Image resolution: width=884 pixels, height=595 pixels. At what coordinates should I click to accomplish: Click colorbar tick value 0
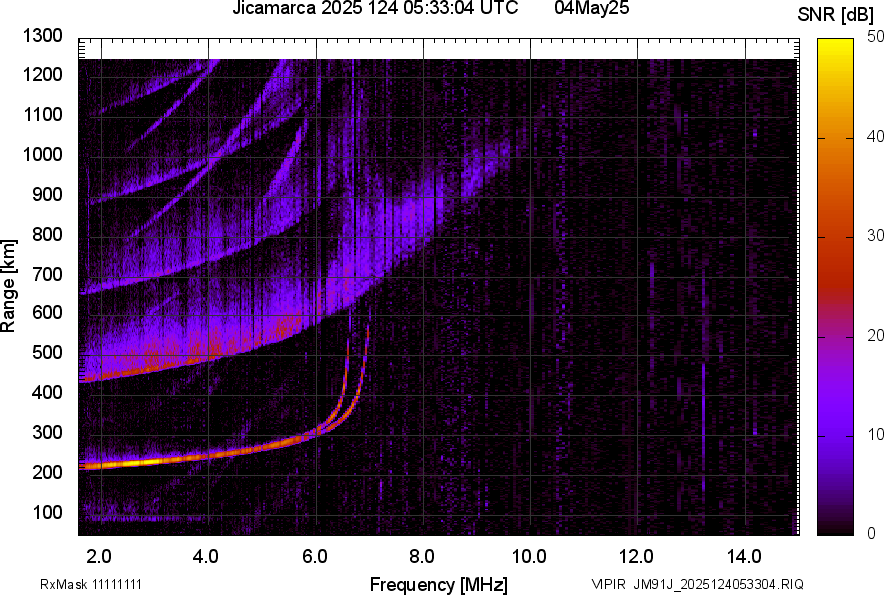pyautogui.click(x=872, y=533)
